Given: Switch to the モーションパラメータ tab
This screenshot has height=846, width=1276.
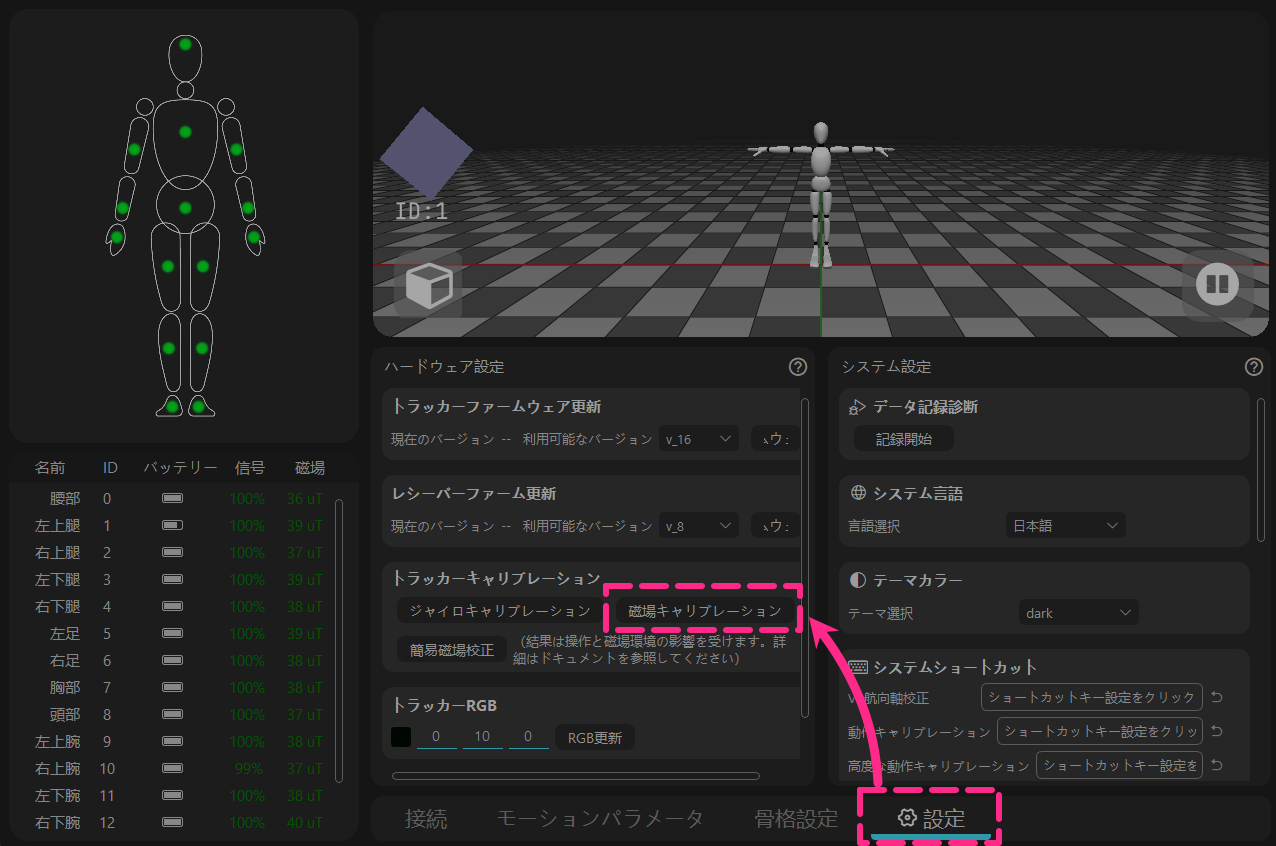Looking at the screenshot, I should click(x=600, y=818).
